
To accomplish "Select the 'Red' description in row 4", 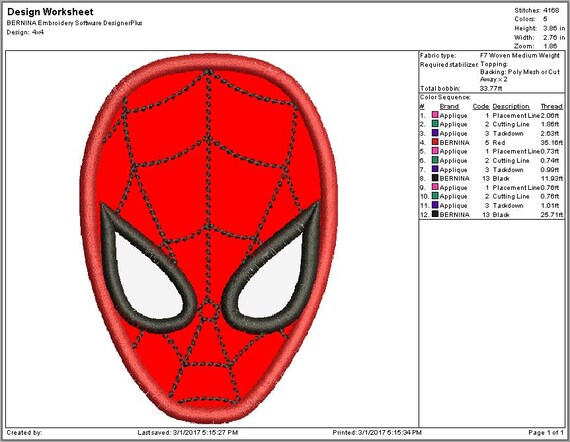I will [499, 142].
